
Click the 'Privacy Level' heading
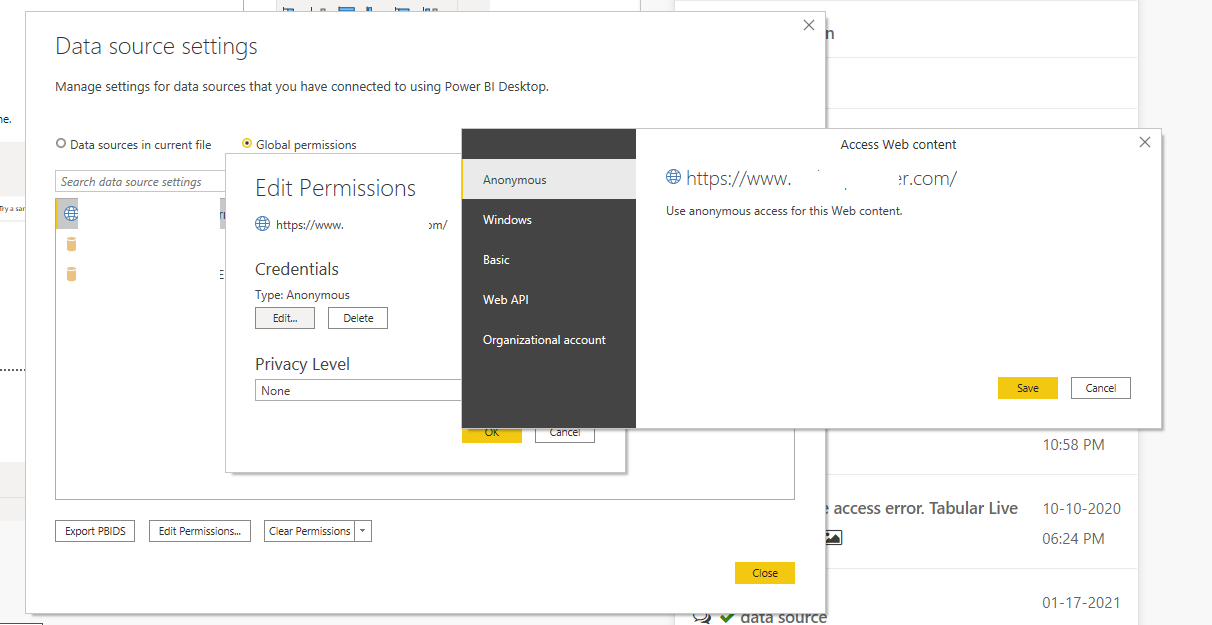click(x=302, y=364)
